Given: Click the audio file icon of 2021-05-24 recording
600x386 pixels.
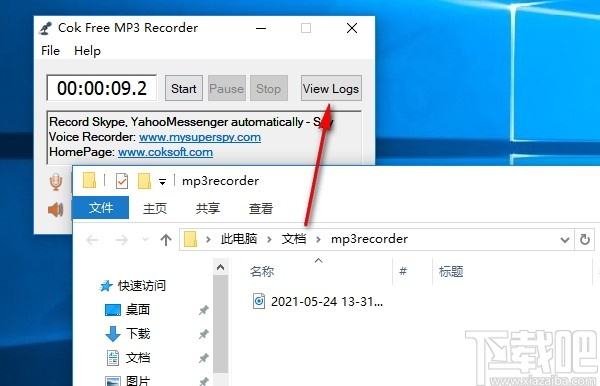Looking at the screenshot, I should (x=259, y=301).
